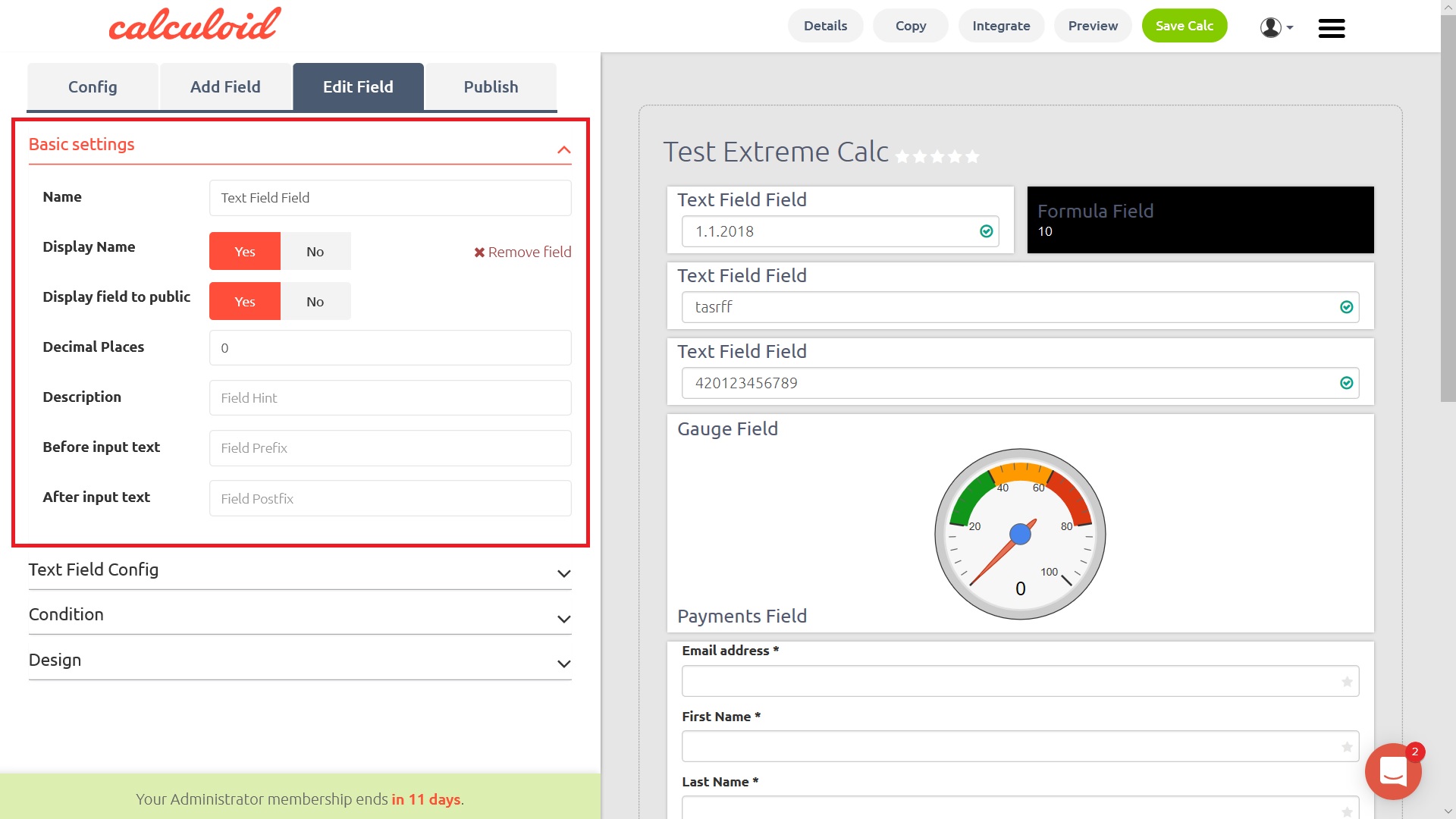
Task: Open the hamburger menu icon
Action: [x=1331, y=28]
